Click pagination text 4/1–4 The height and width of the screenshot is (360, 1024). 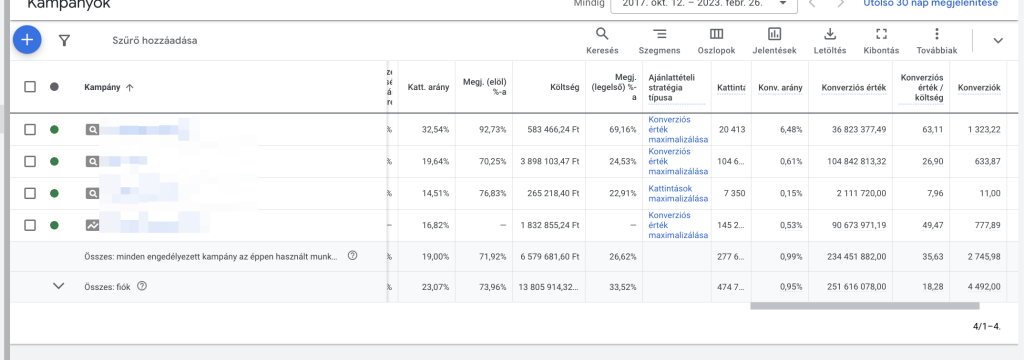pos(987,326)
